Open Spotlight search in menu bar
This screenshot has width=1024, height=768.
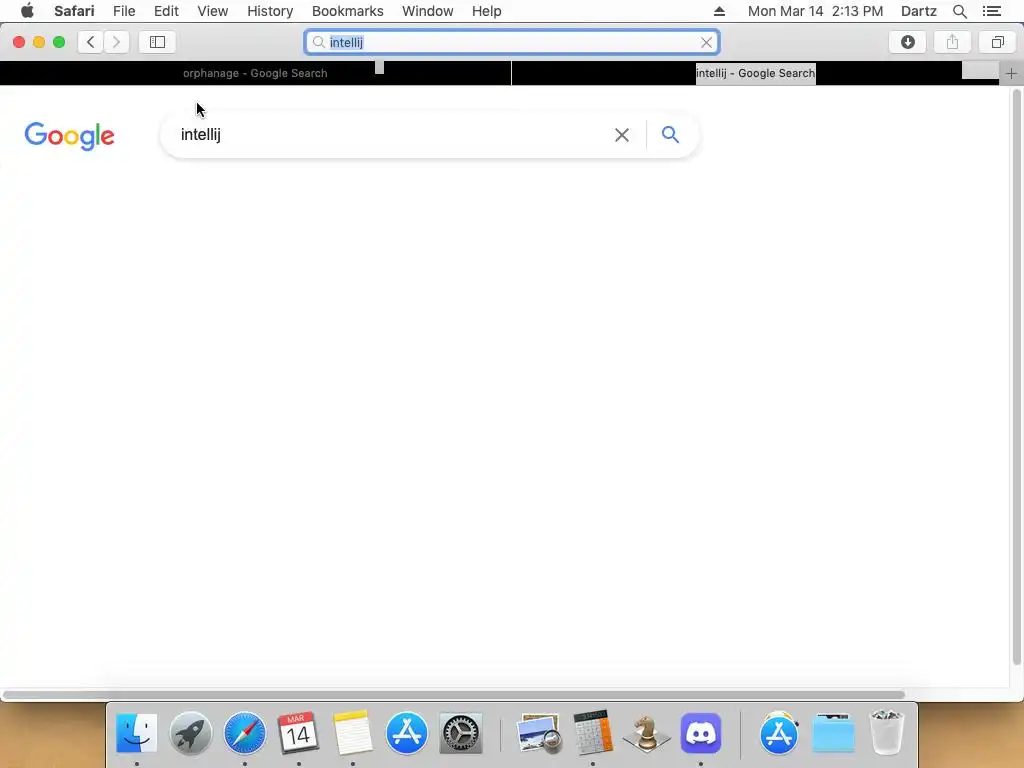(959, 11)
